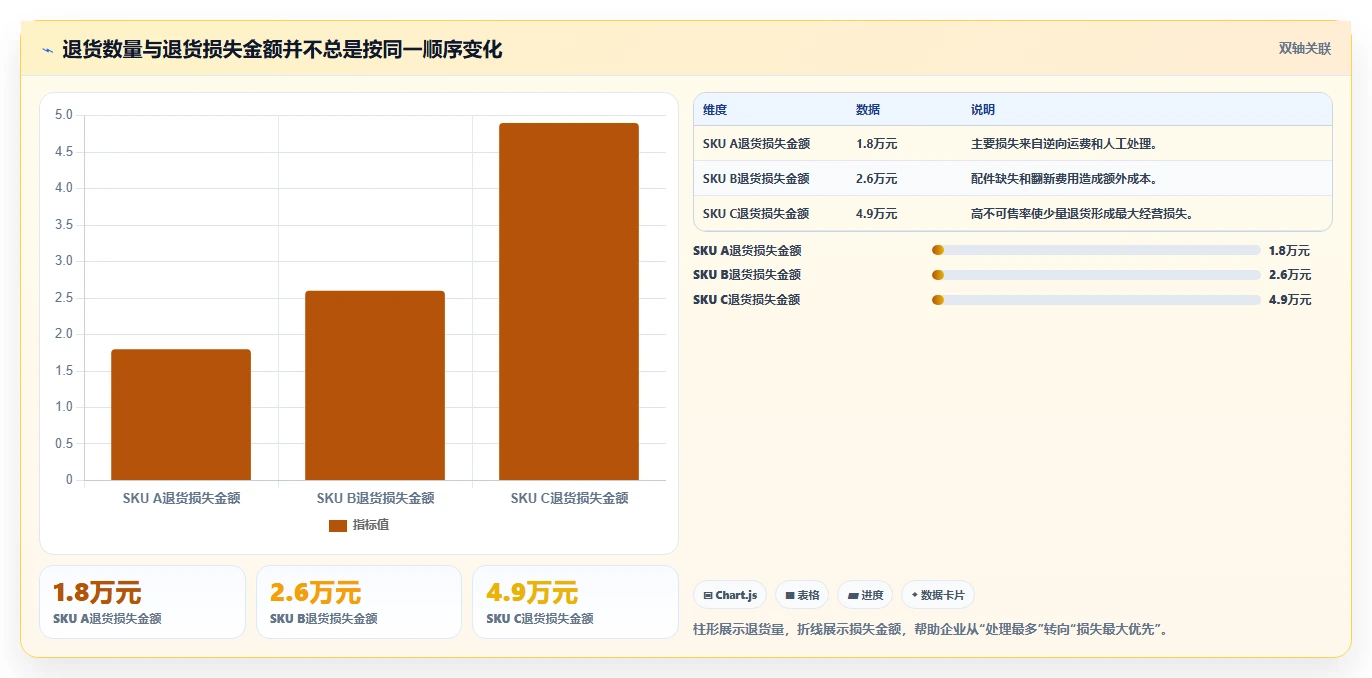Viewport: 1372px width, 678px height.
Task: Toggle the 指标值 legend color box
Action: [x=338, y=525]
